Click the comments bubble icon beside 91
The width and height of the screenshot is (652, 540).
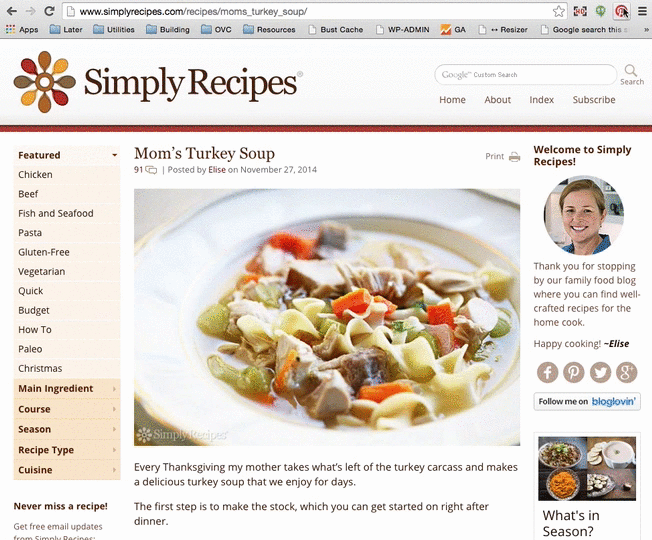(151, 170)
